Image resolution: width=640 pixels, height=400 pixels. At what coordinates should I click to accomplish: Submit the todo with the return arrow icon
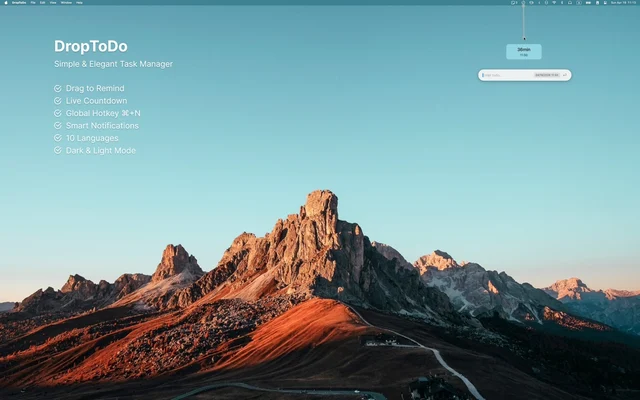565,75
